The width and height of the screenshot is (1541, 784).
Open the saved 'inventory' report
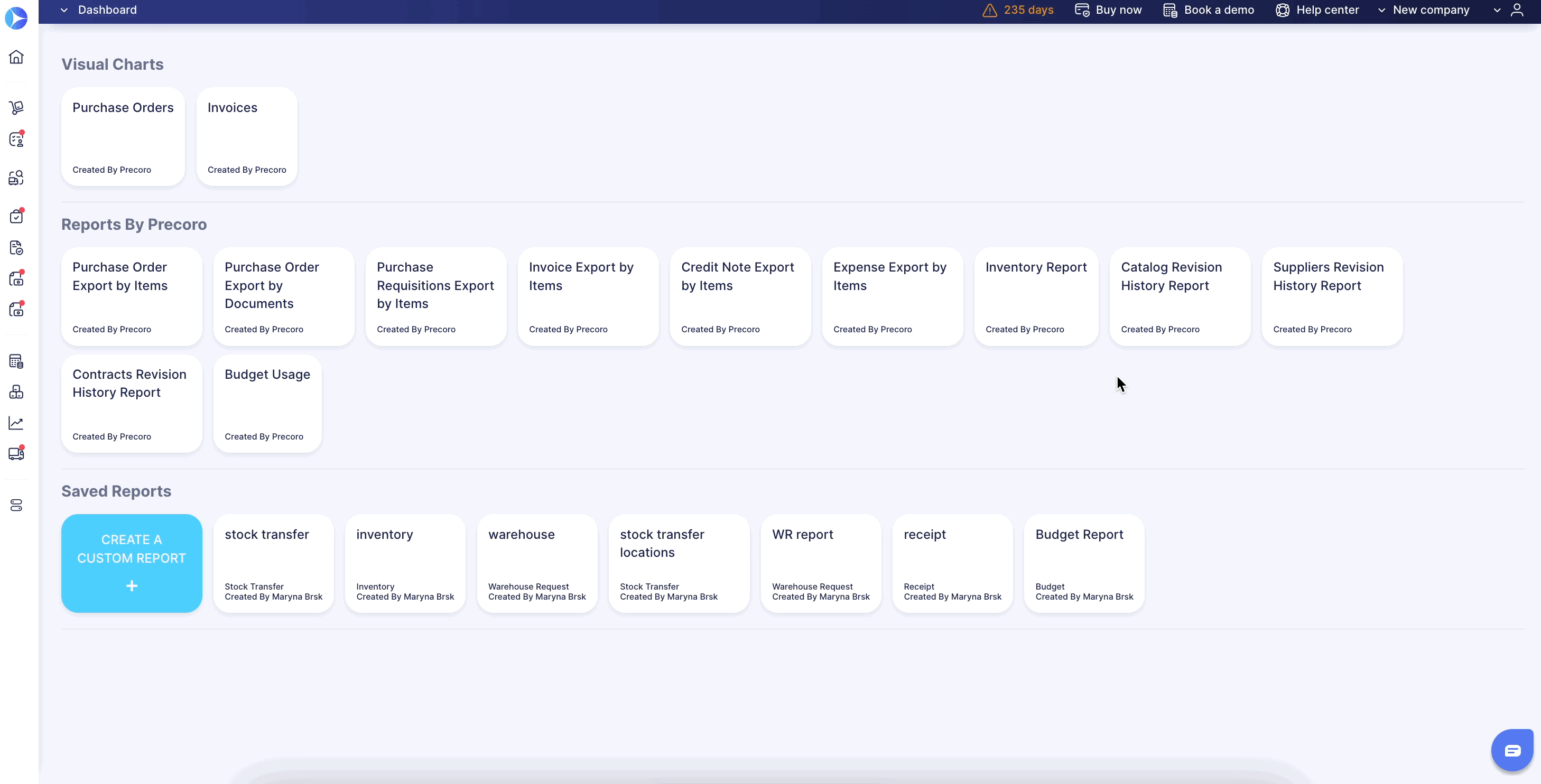(405, 563)
